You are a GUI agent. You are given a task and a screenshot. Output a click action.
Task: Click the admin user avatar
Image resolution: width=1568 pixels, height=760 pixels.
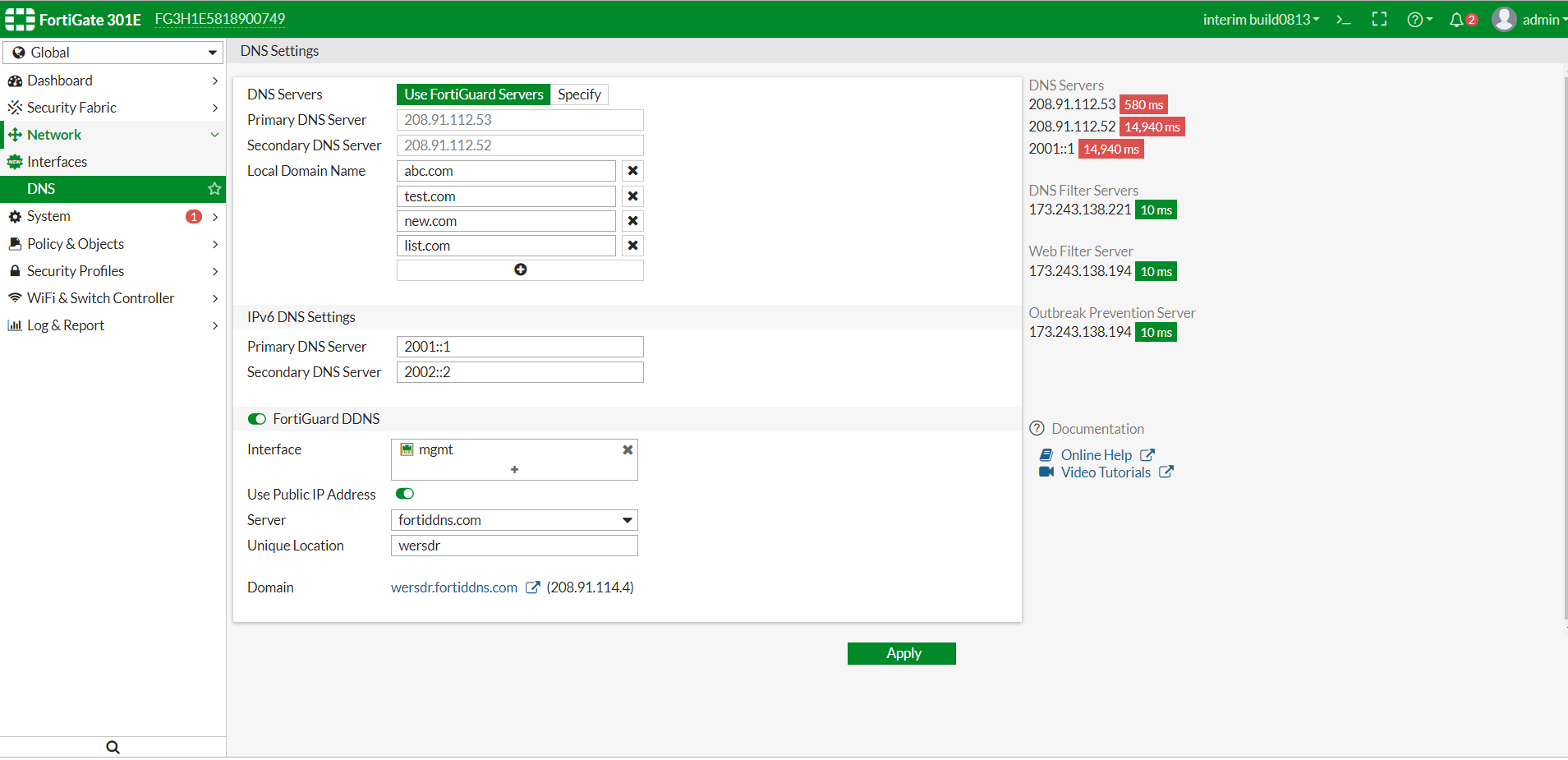pyautogui.click(x=1504, y=19)
